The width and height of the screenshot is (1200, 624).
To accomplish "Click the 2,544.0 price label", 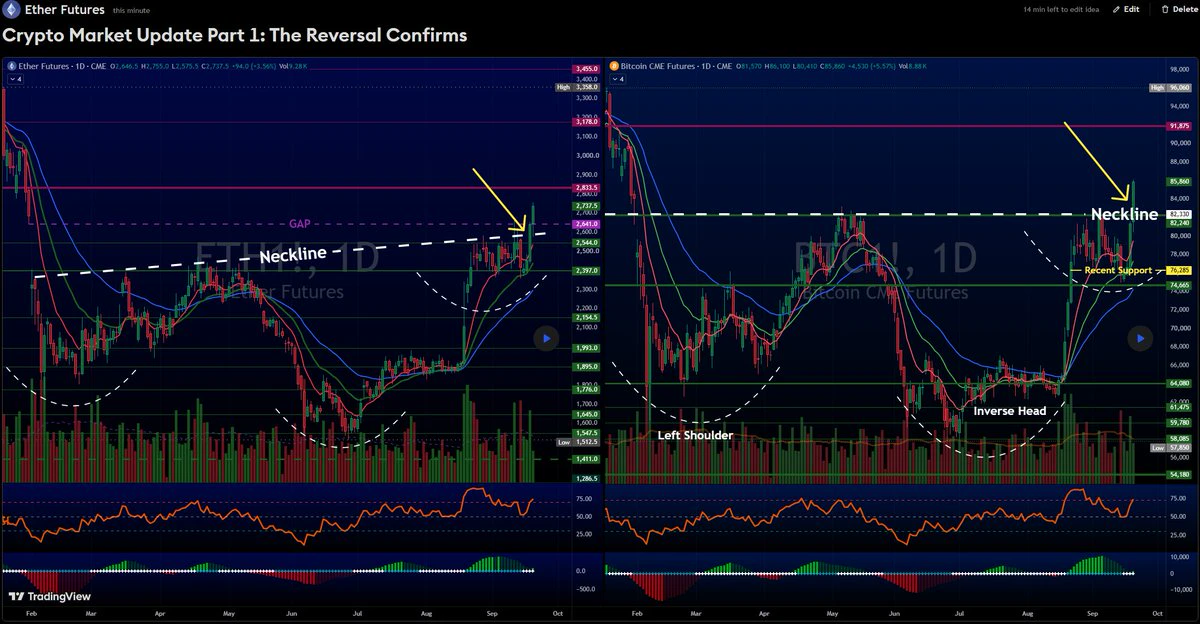I will coord(585,242).
